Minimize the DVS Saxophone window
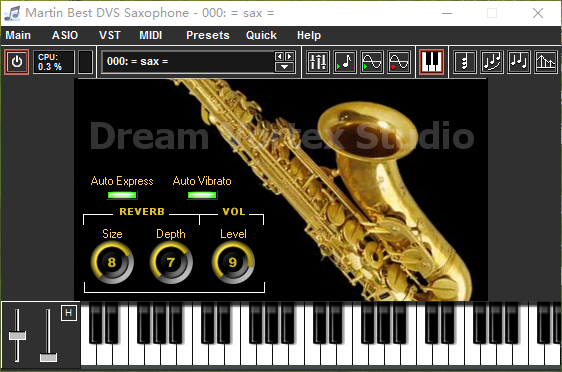Image resolution: width=562 pixels, height=372 pixels. tap(447, 13)
